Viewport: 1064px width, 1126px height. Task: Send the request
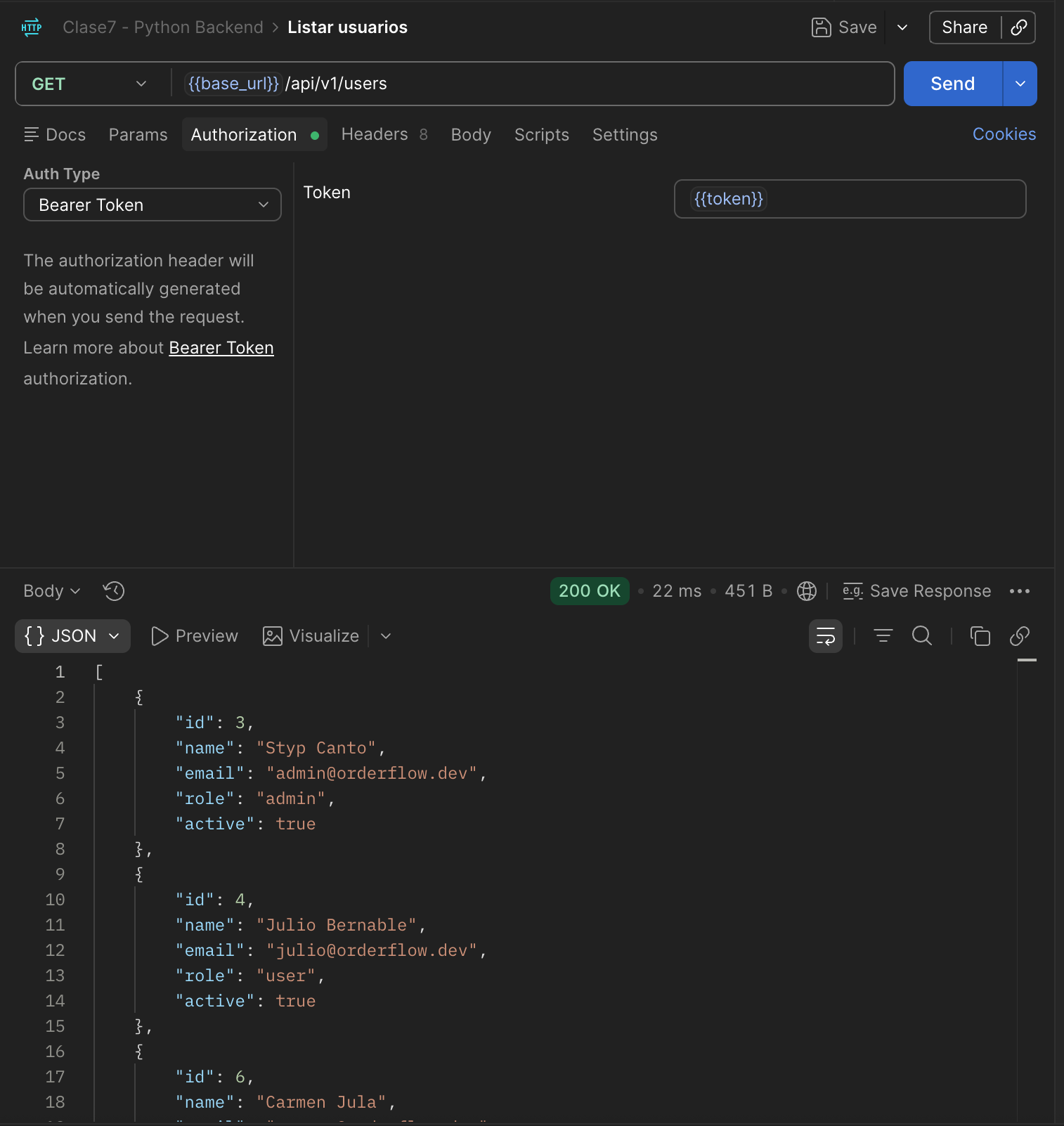[x=952, y=84]
